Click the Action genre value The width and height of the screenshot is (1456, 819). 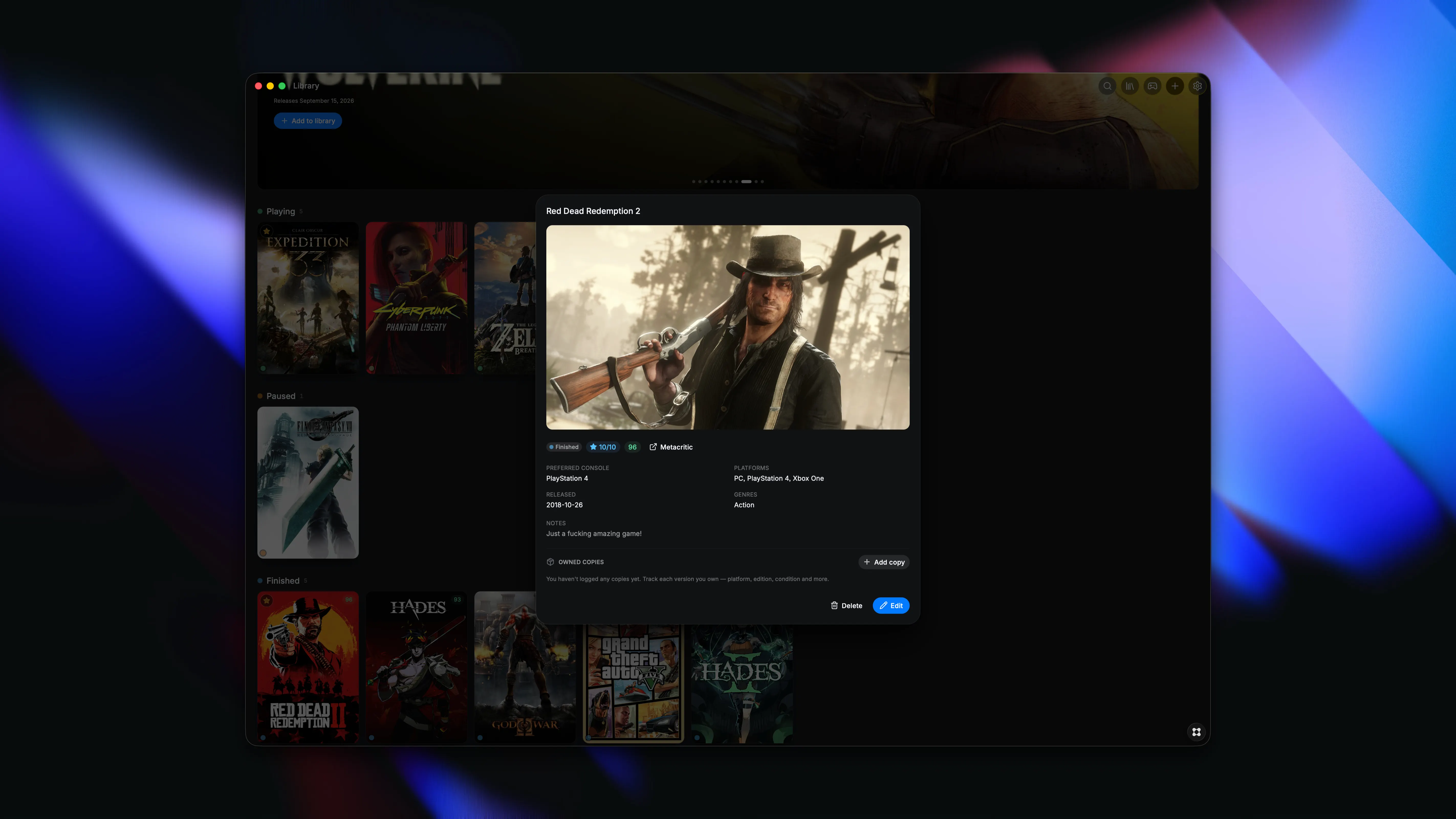(x=744, y=505)
